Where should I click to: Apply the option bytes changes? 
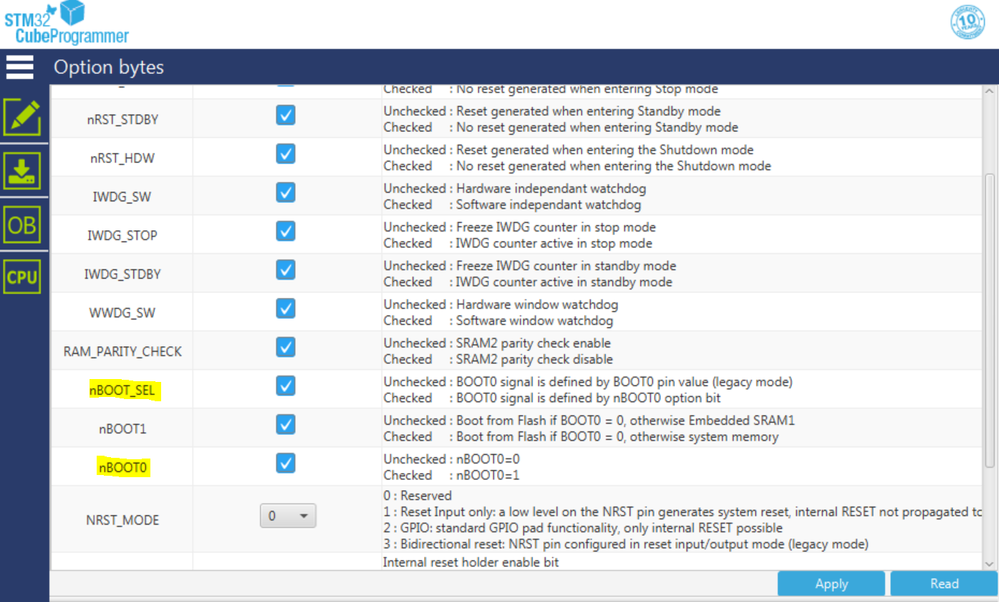[x=831, y=584]
